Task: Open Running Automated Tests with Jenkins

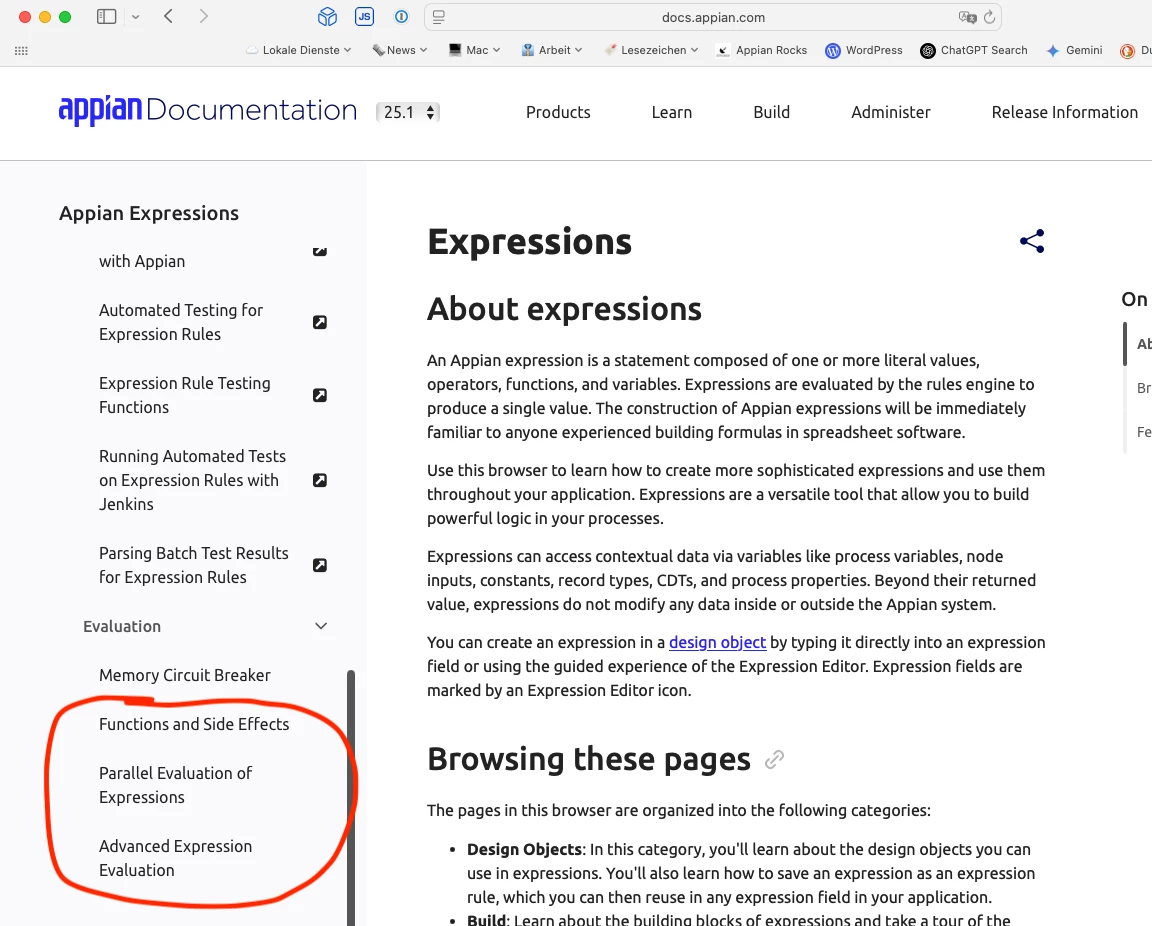Action: click(x=192, y=480)
